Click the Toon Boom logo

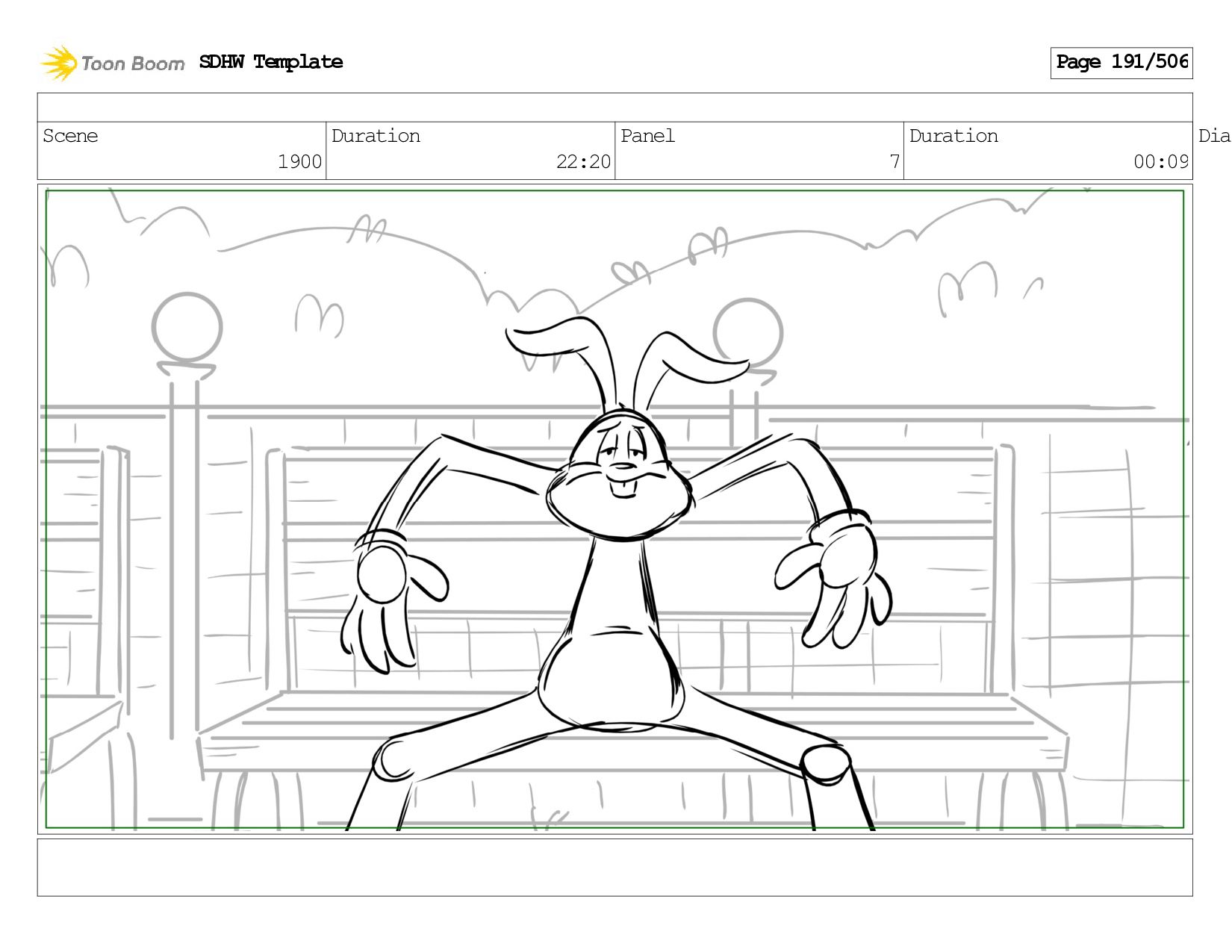click(x=113, y=63)
